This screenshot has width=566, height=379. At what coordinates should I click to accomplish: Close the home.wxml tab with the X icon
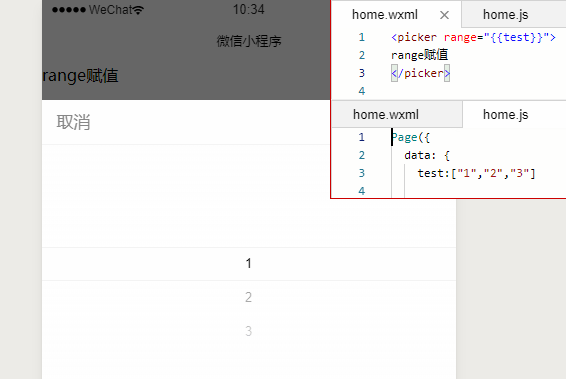coord(444,15)
